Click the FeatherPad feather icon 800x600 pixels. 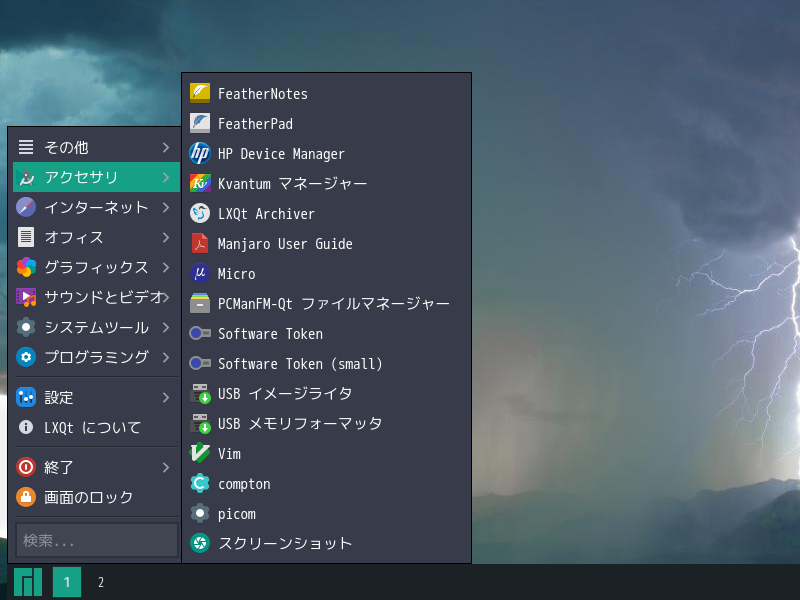(x=199, y=123)
